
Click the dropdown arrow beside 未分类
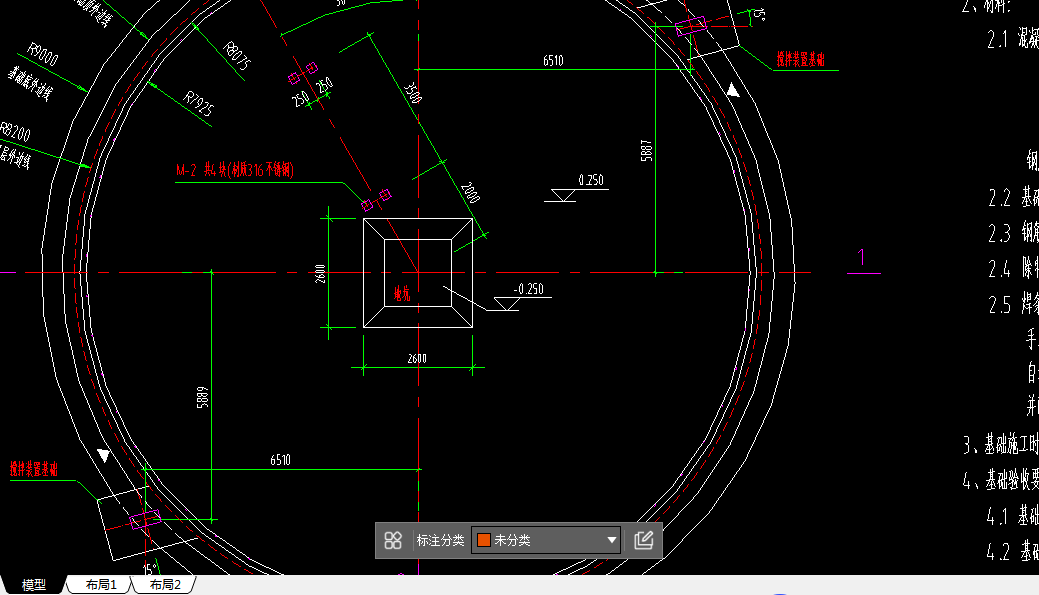coord(612,541)
